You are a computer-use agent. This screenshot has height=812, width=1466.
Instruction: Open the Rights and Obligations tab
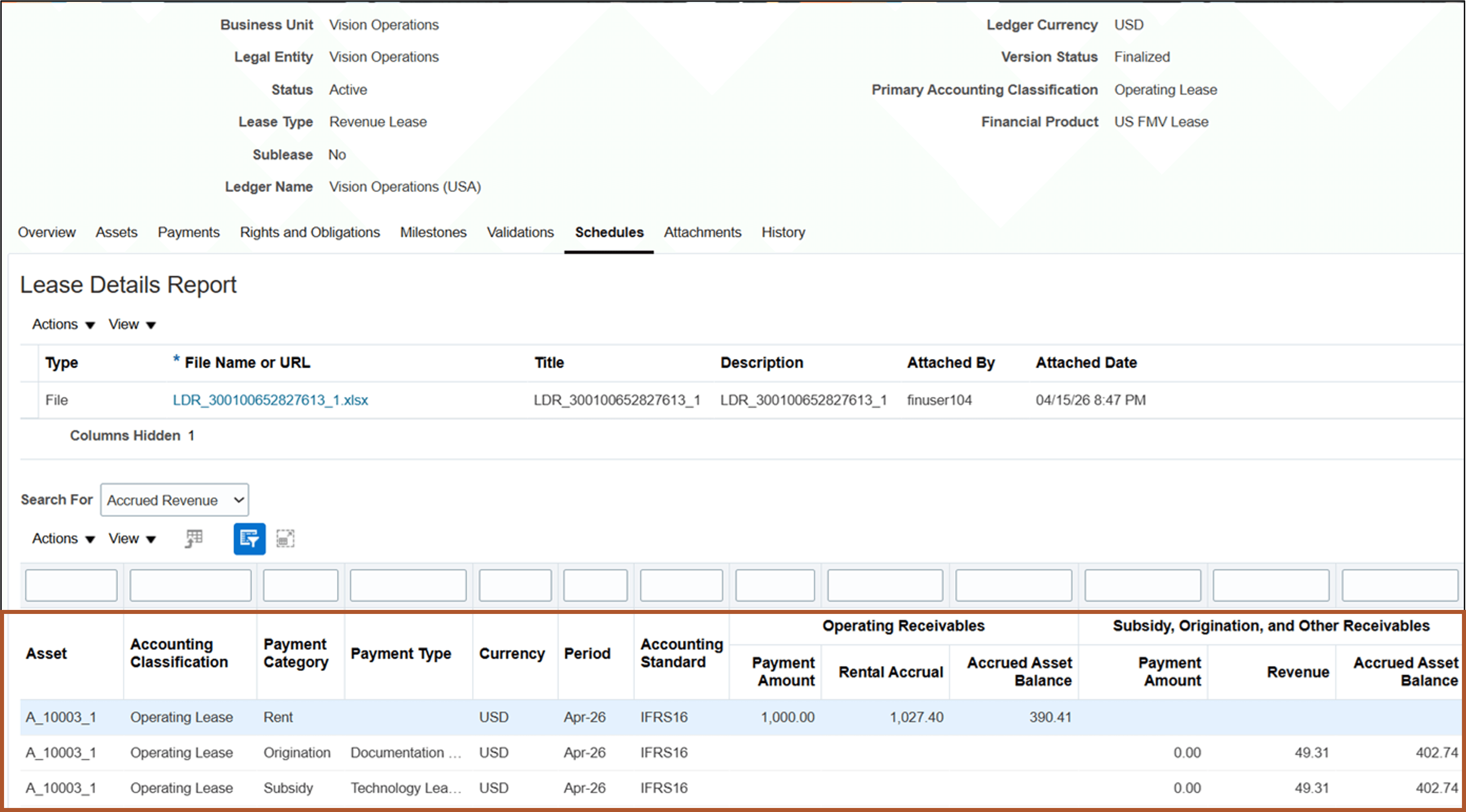(310, 232)
